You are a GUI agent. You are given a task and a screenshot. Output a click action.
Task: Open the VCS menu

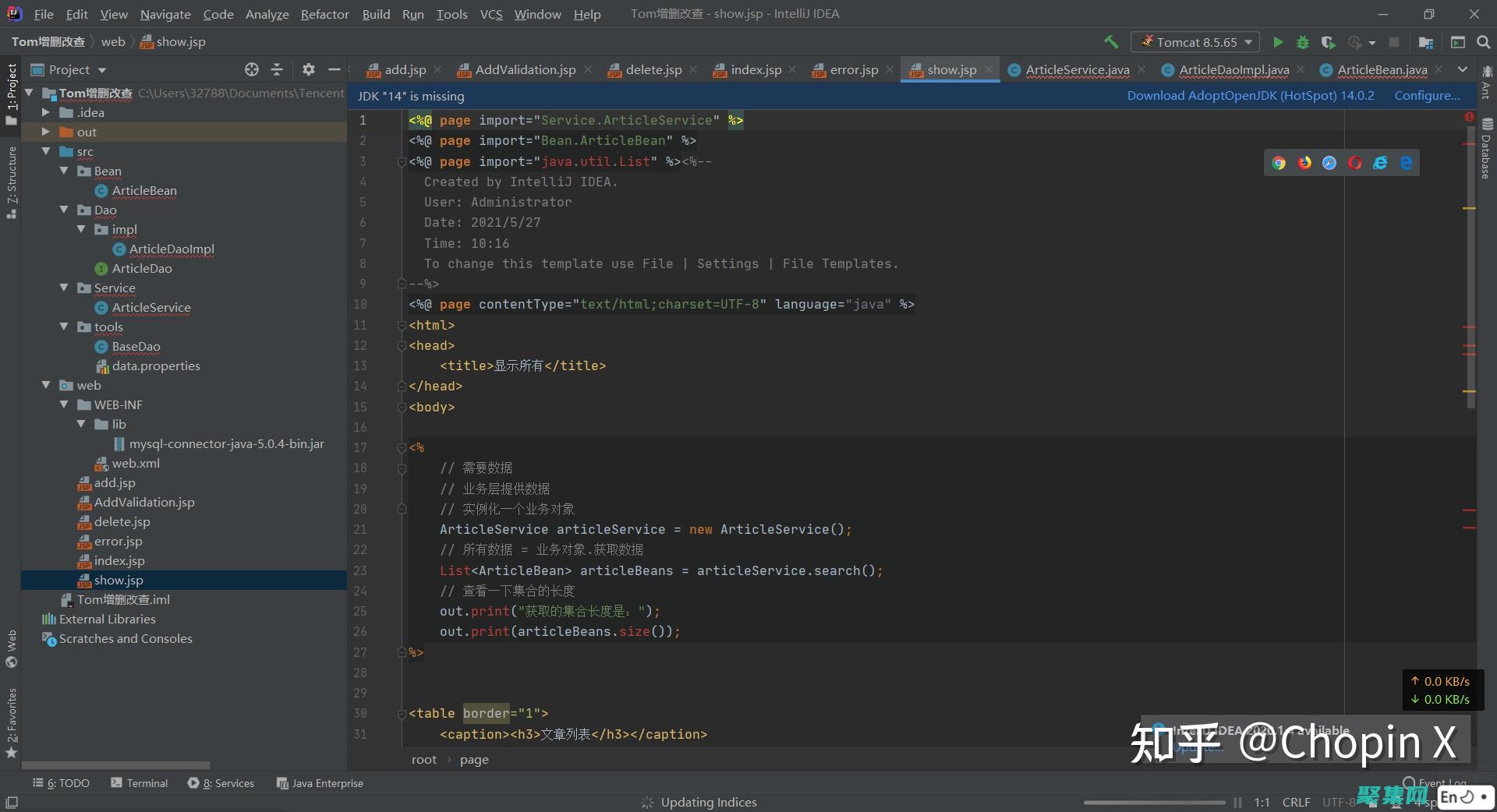point(491,14)
